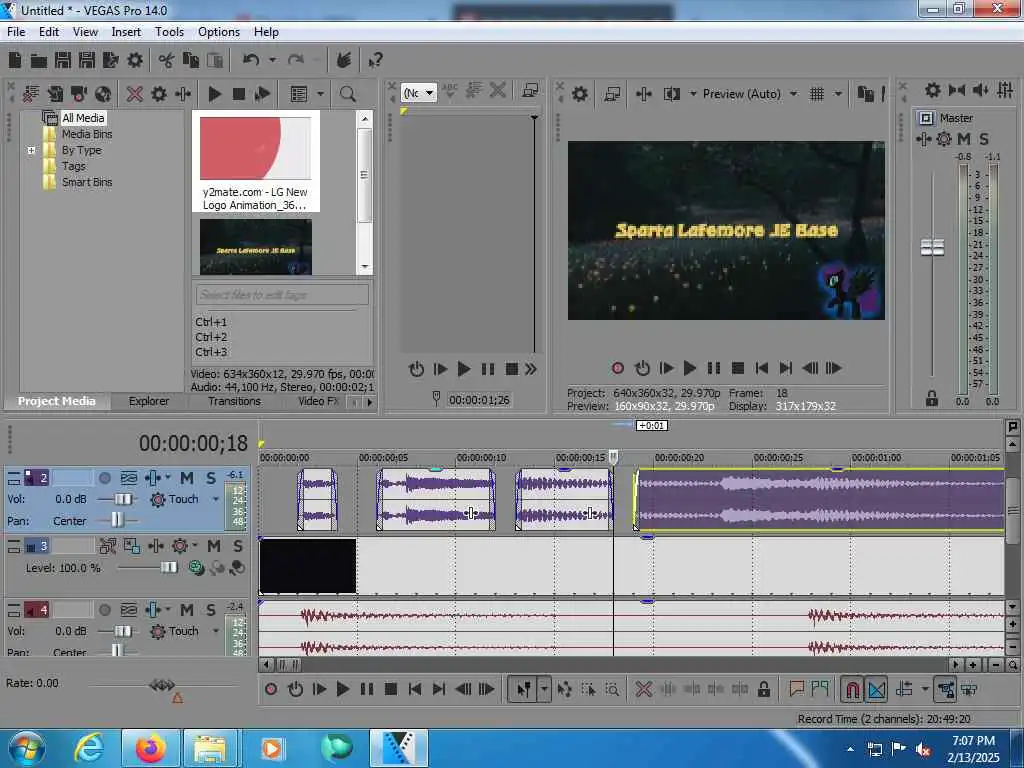Click the What's This help icon
Screen dimensions: 1024x768
click(375, 61)
